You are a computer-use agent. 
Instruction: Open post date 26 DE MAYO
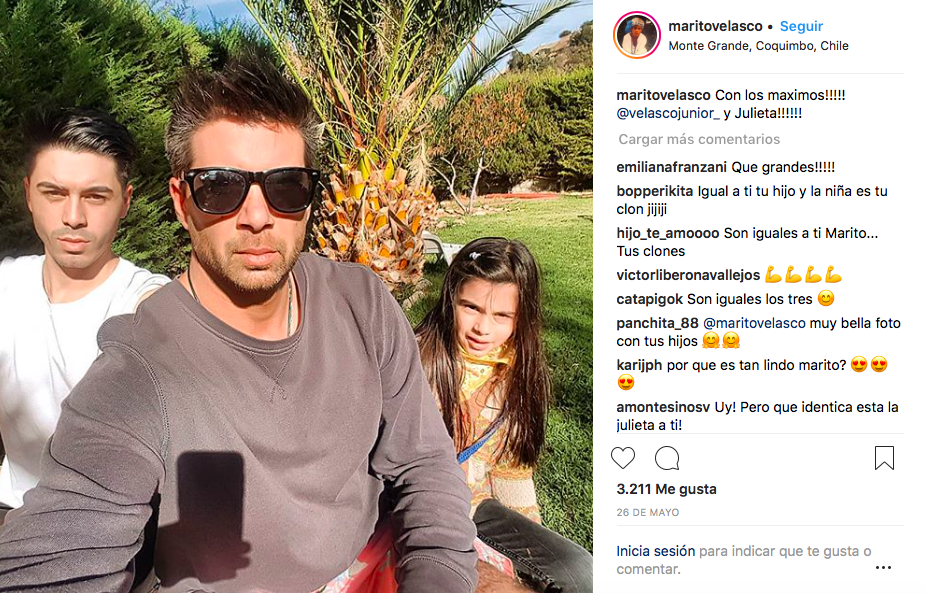pos(648,513)
